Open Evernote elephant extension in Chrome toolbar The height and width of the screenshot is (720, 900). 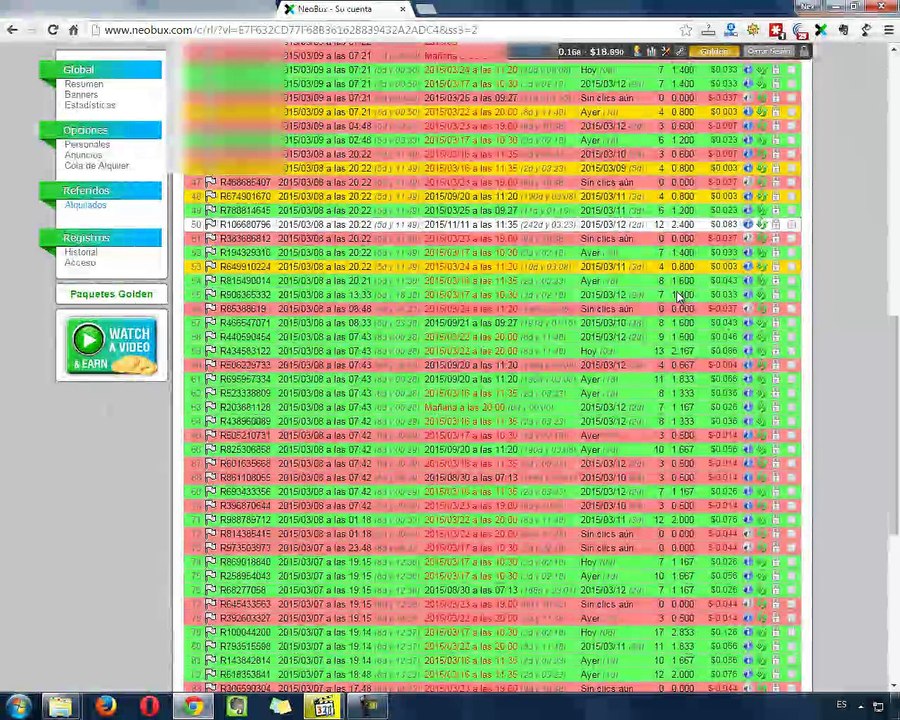click(843, 30)
